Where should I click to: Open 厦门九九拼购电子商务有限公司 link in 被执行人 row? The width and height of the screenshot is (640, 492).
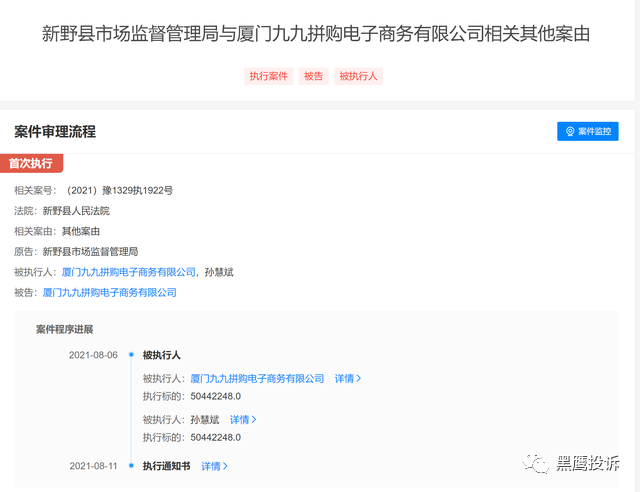pos(129,272)
